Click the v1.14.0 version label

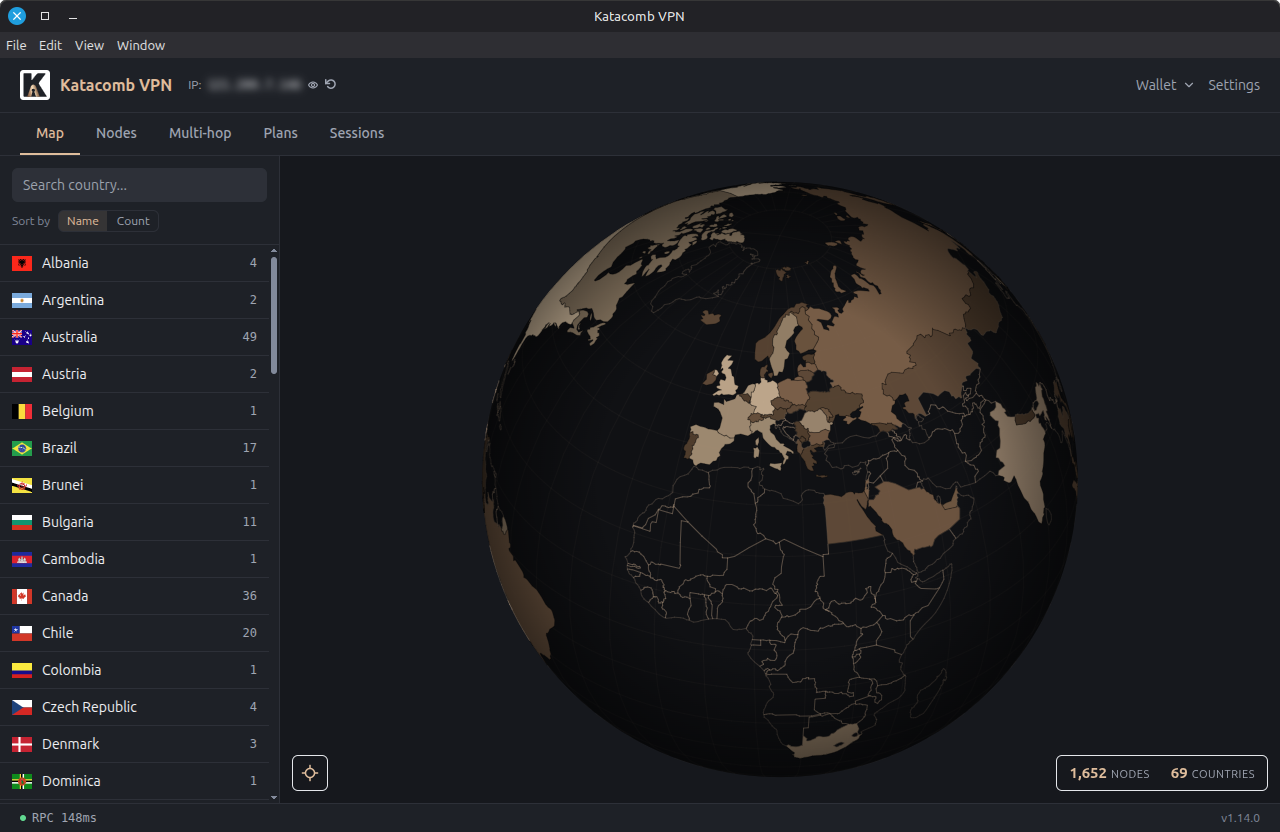tap(1240, 818)
